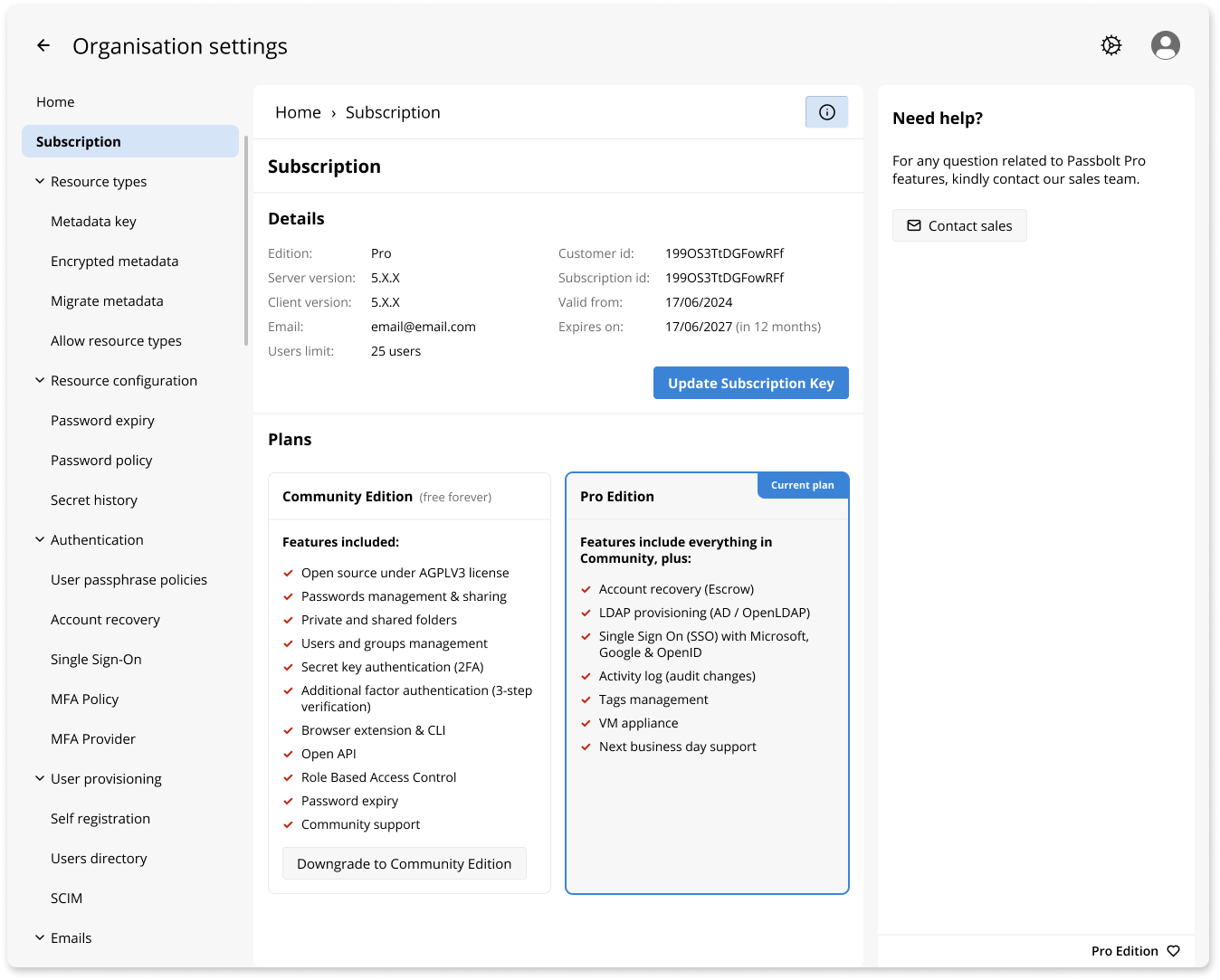Image resolution: width=1220 pixels, height=980 pixels.
Task: Click the Activity log (audit changes) feature
Action: (677, 676)
